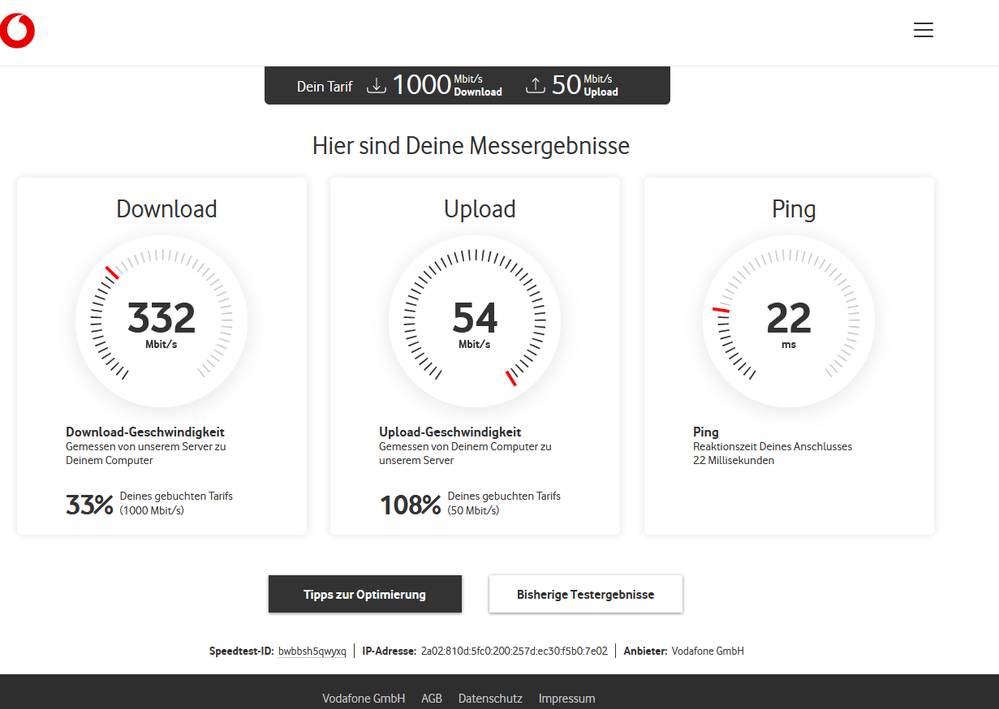Click '(1000 Mbit/s)' under Download percentage
This screenshot has width=999, height=709.
pyautogui.click(x=152, y=510)
